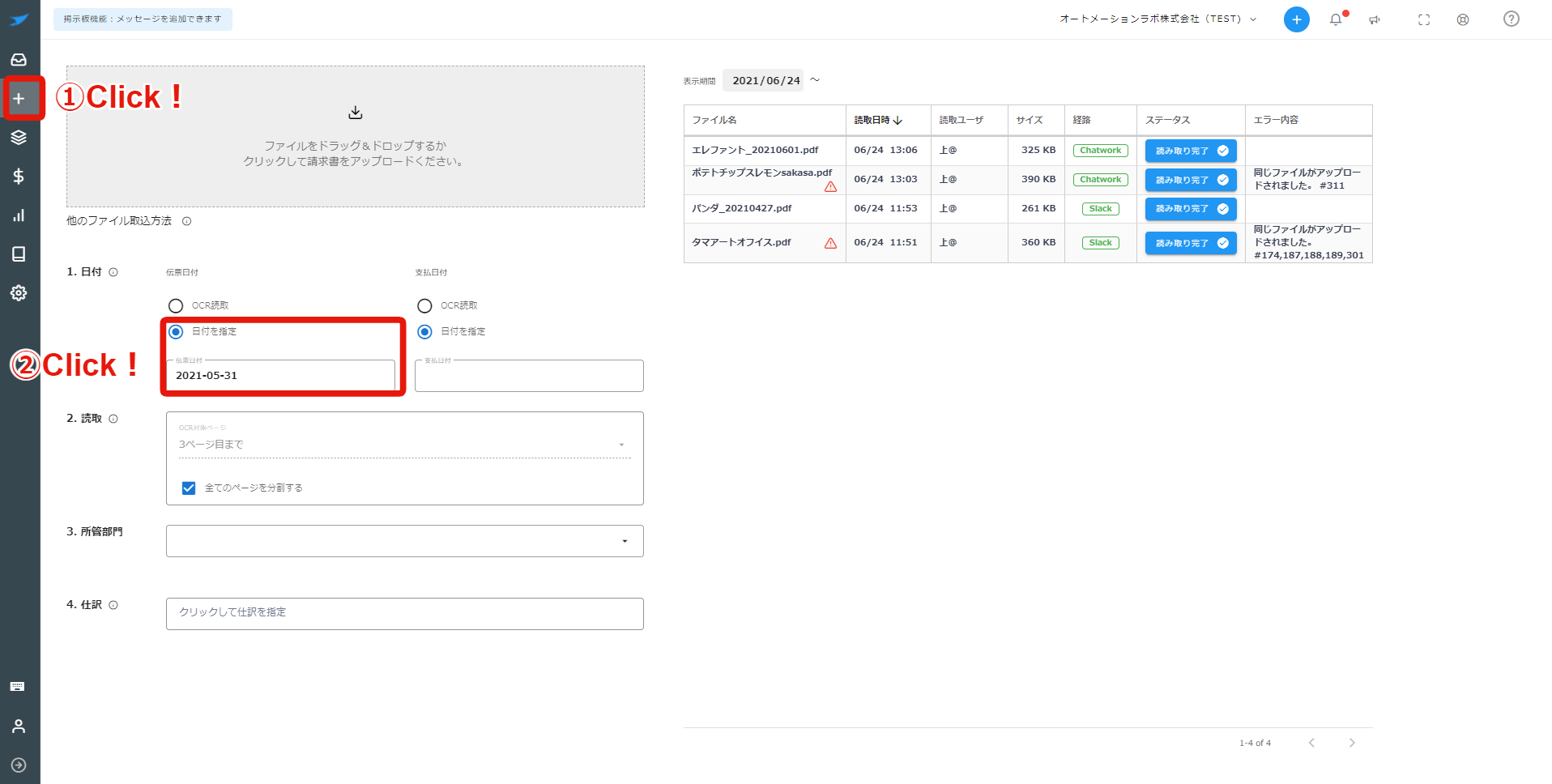Select OCR読取 for 支払日付
The width and height of the screenshot is (1552, 784).
click(x=424, y=305)
